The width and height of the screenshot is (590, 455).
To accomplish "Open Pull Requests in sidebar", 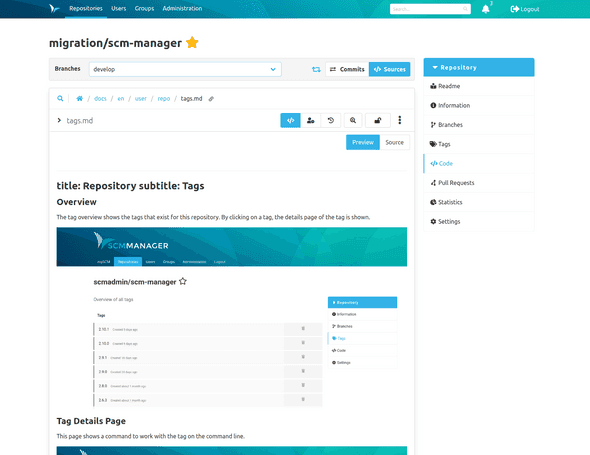I will (479, 183).
